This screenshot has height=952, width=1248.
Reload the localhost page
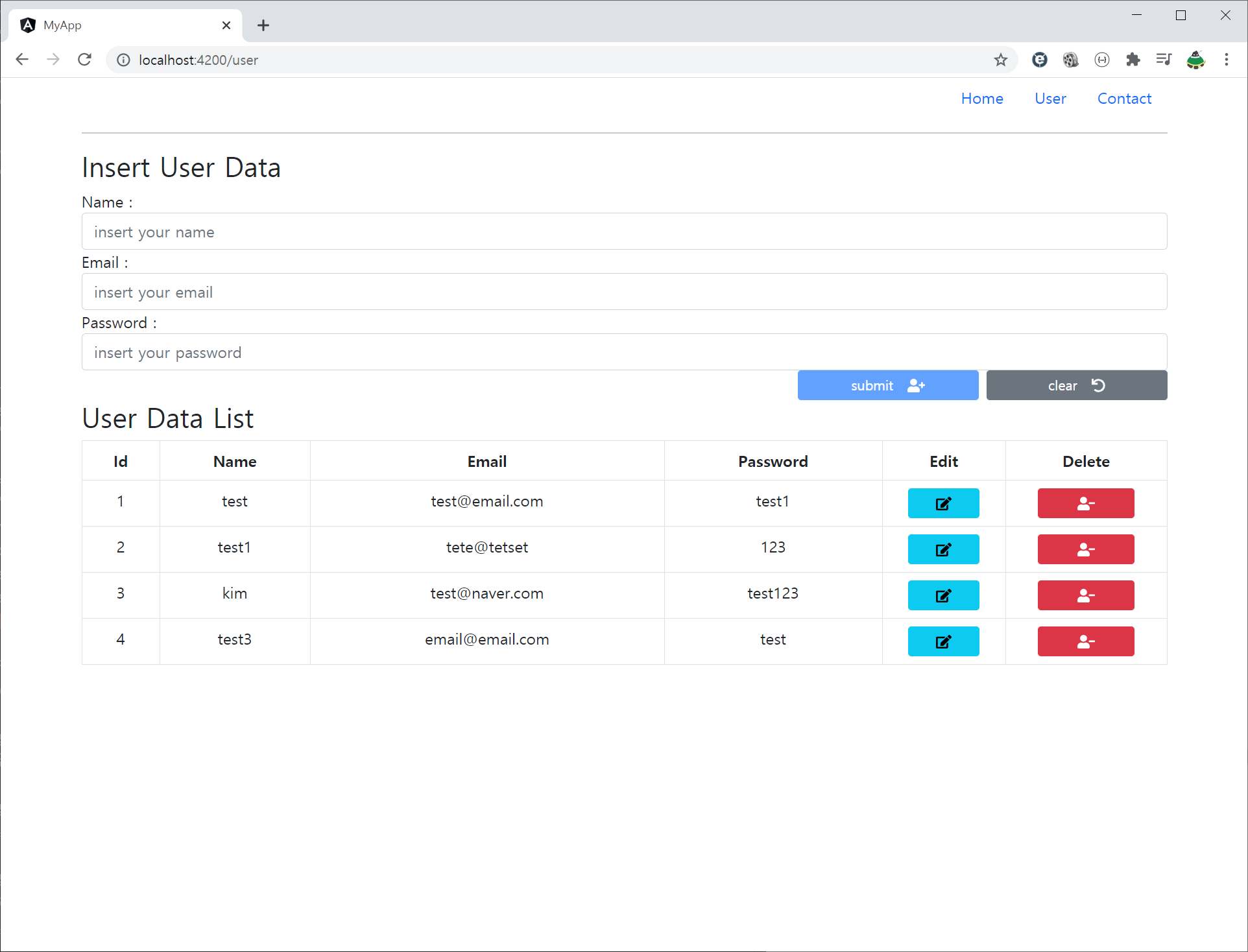(x=84, y=60)
